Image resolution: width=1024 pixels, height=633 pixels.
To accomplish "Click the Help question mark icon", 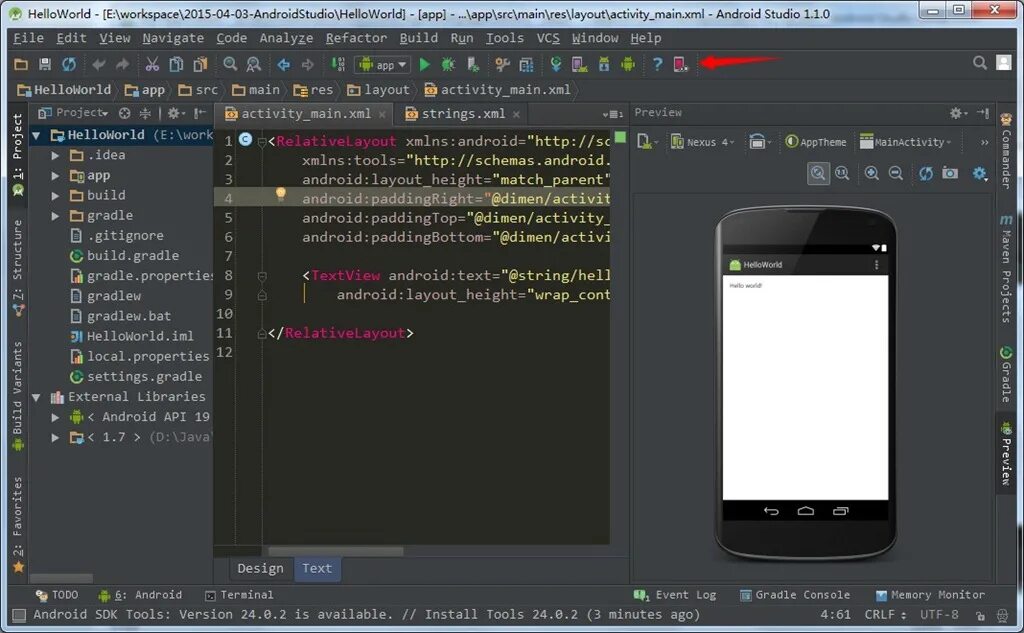I will (x=657, y=64).
